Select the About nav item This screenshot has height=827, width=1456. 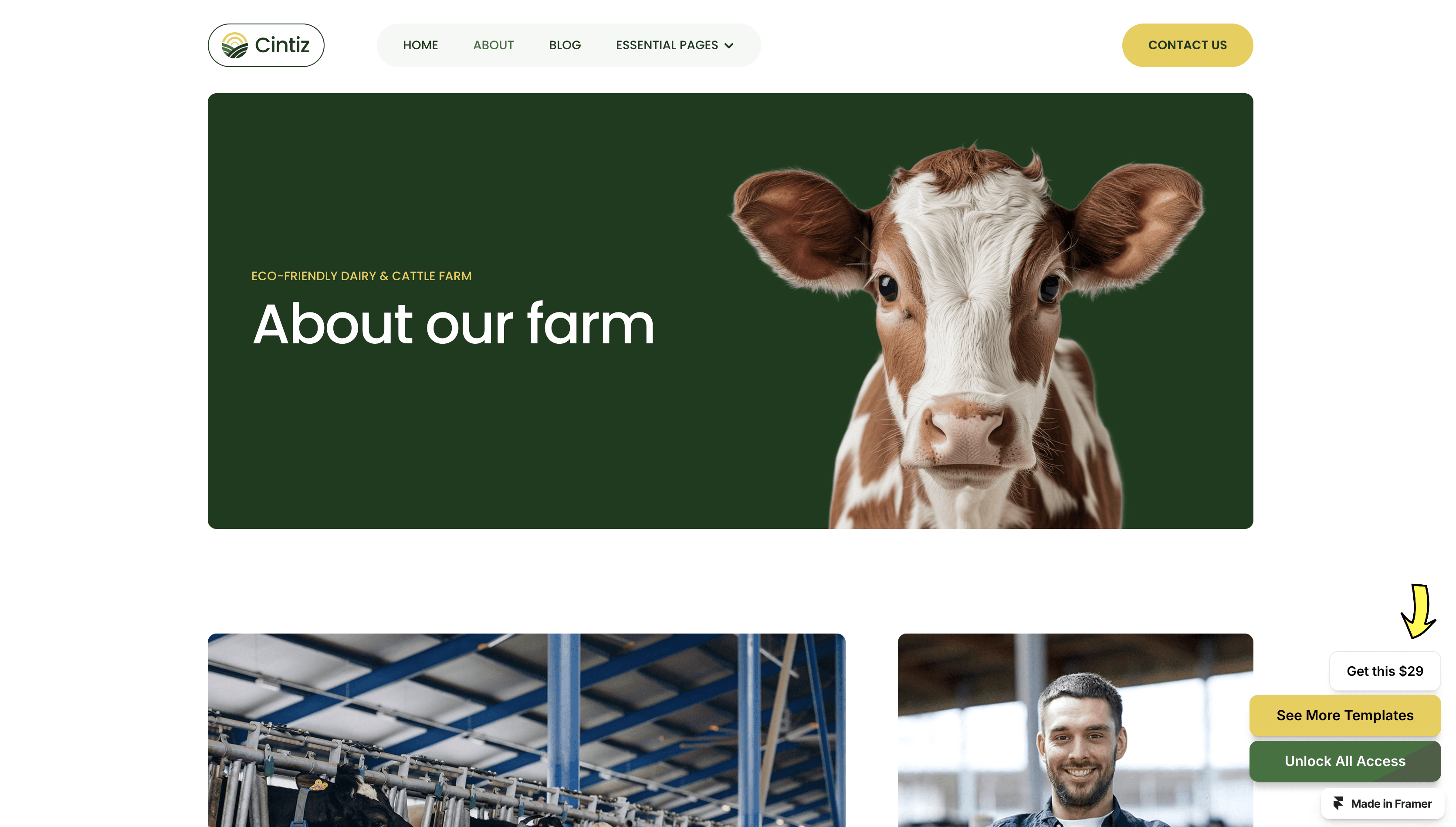pyautogui.click(x=494, y=45)
